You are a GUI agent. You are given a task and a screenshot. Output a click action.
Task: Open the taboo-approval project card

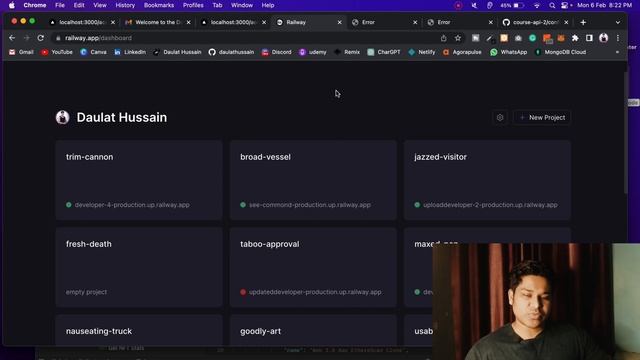[x=313, y=267]
